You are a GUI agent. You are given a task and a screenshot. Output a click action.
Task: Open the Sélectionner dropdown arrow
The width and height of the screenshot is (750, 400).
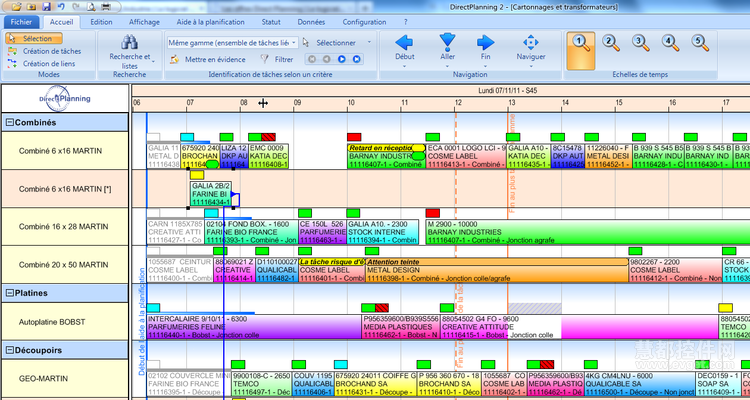(x=369, y=43)
